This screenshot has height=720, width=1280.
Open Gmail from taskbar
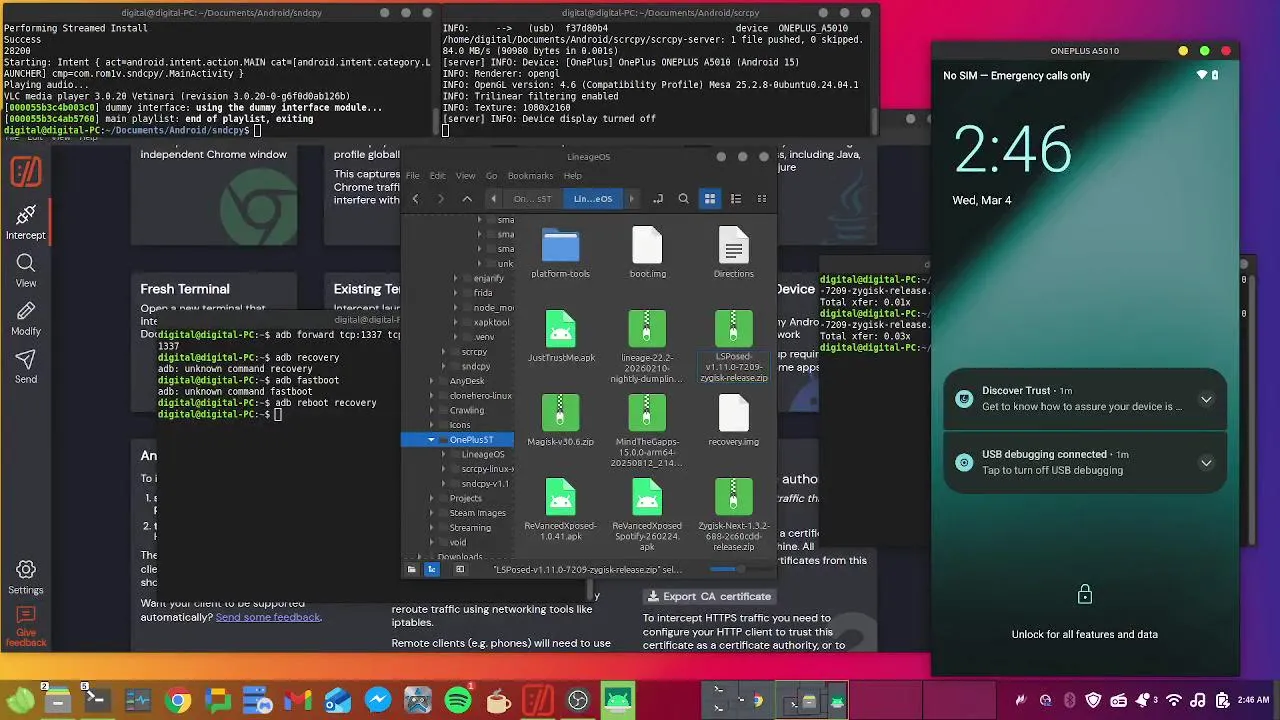(298, 701)
